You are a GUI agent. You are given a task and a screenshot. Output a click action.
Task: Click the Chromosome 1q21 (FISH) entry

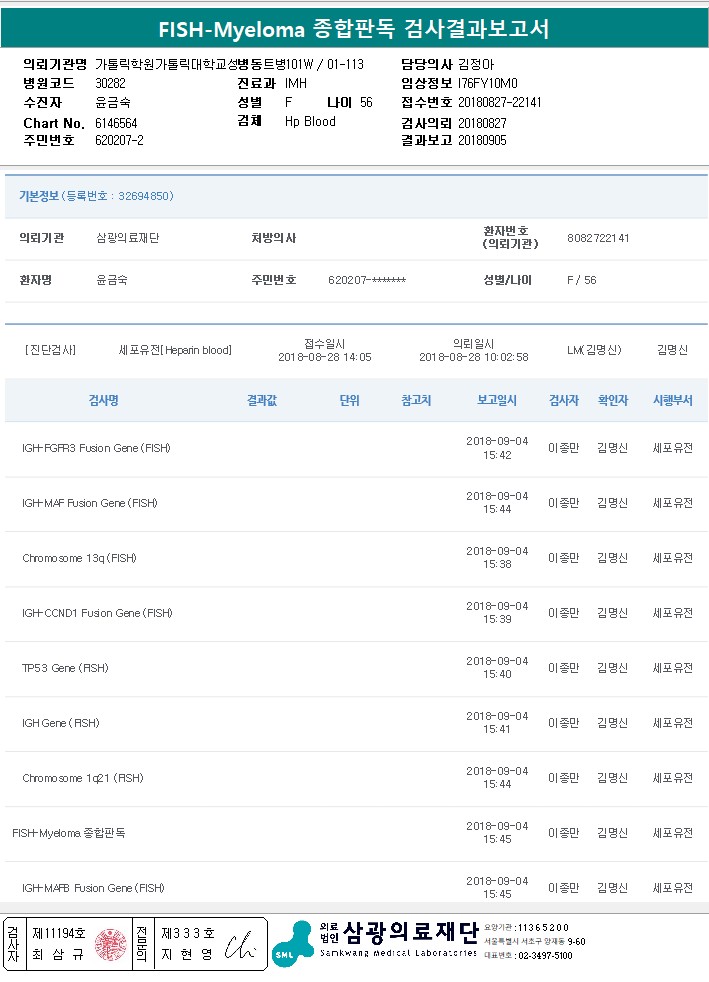(82, 778)
